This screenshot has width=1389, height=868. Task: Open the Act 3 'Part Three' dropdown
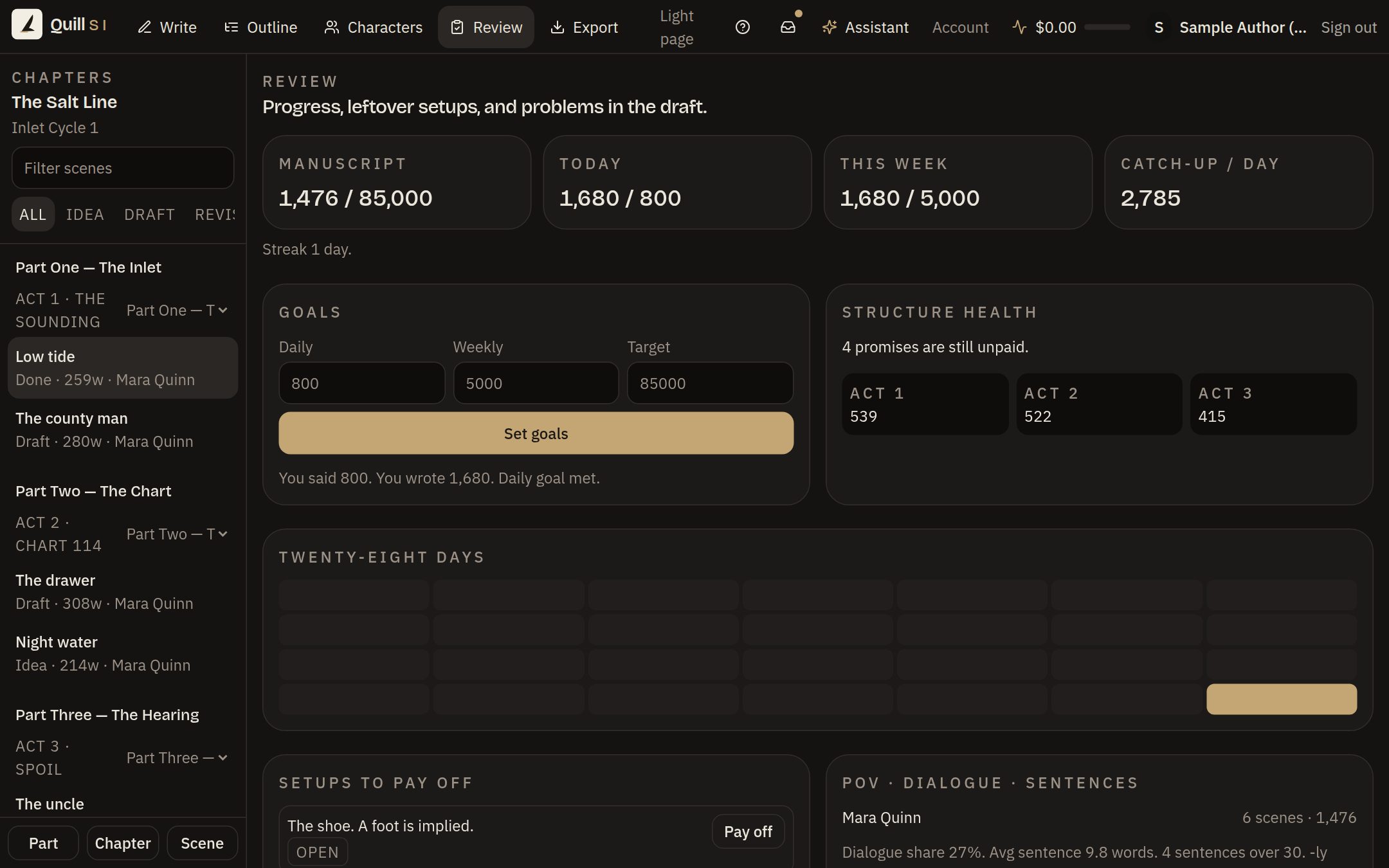click(177, 758)
